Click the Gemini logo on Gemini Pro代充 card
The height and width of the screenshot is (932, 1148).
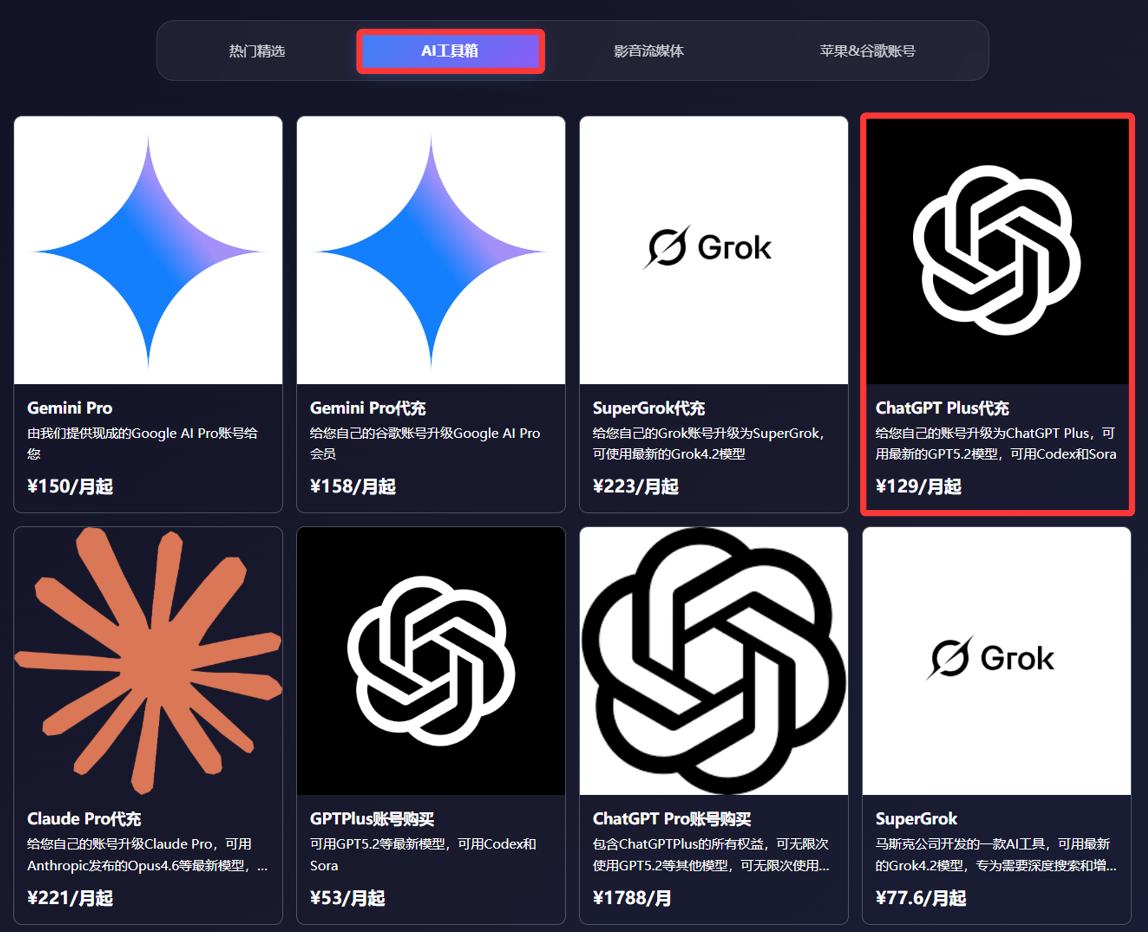[430, 250]
